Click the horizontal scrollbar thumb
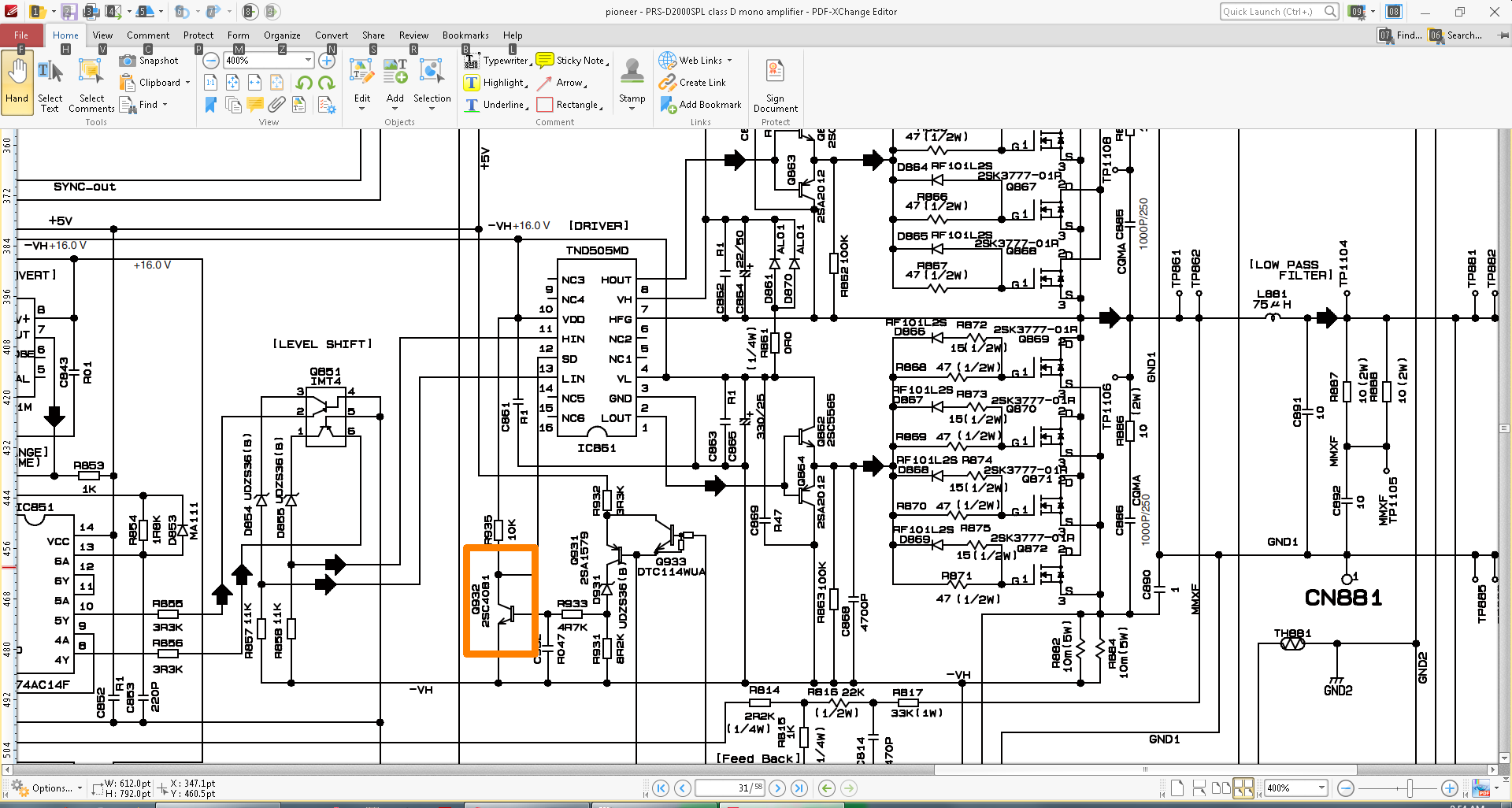Image resolution: width=1512 pixels, height=808 pixels. point(1145,769)
